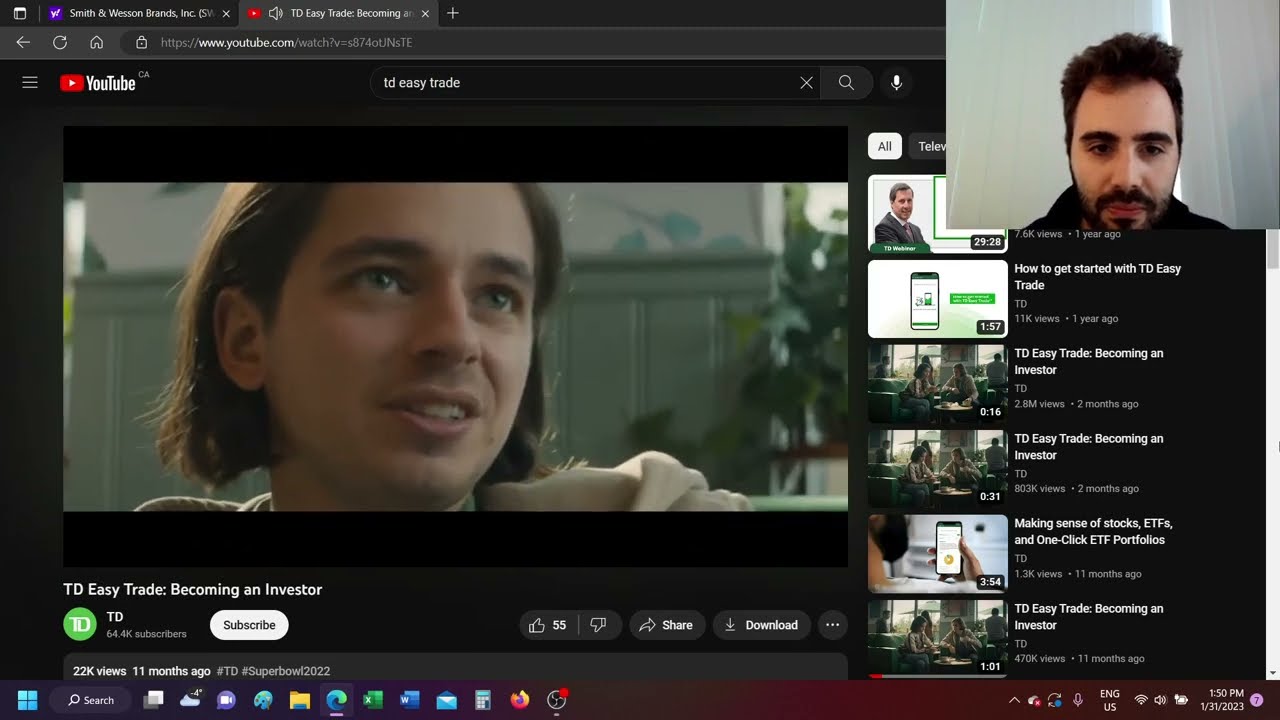
Task: Open Calculator from the taskbar
Action: 483,700
